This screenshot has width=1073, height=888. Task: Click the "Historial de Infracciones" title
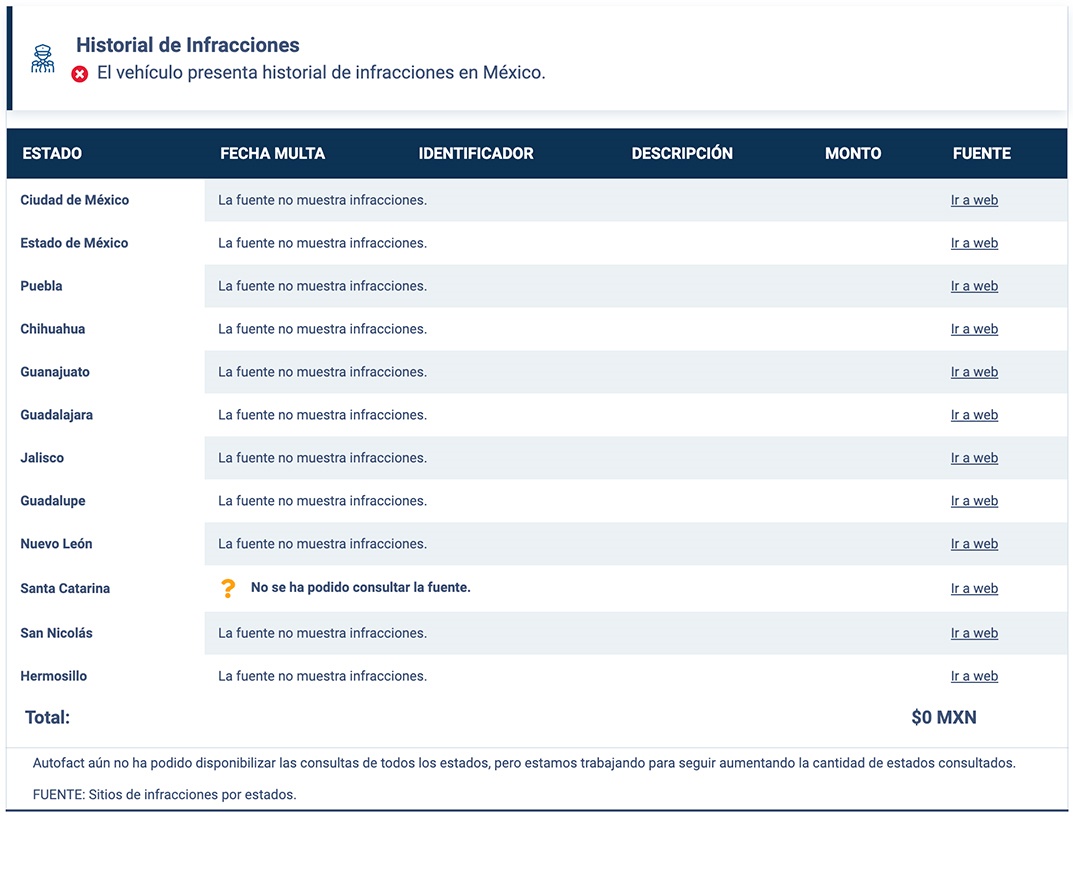187,44
